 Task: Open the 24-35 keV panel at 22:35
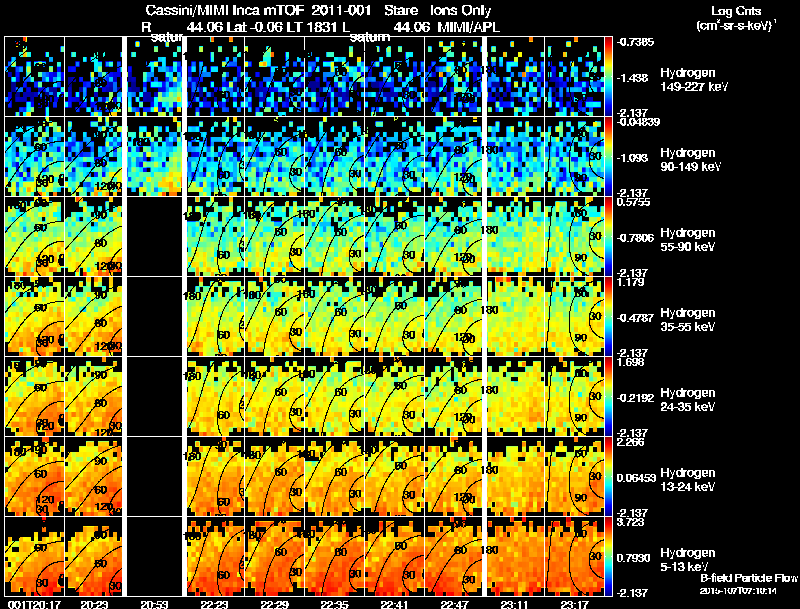[x=335, y=397]
